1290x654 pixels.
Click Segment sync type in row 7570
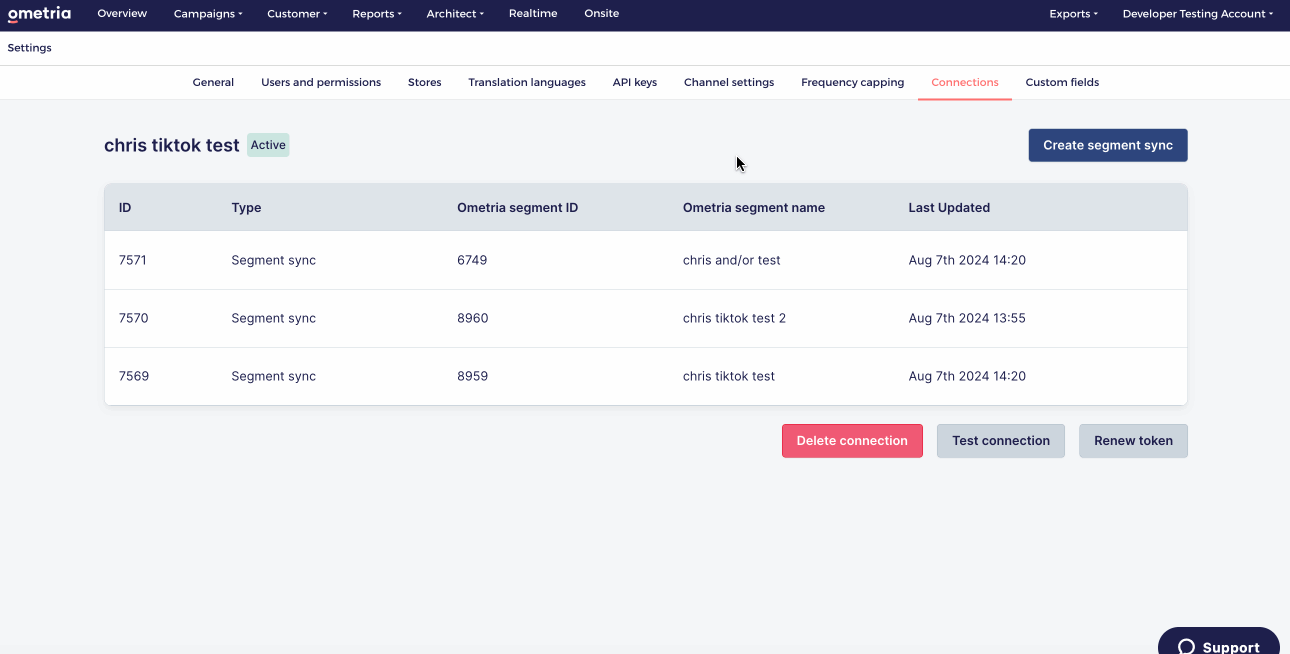pyautogui.click(x=273, y=318)
